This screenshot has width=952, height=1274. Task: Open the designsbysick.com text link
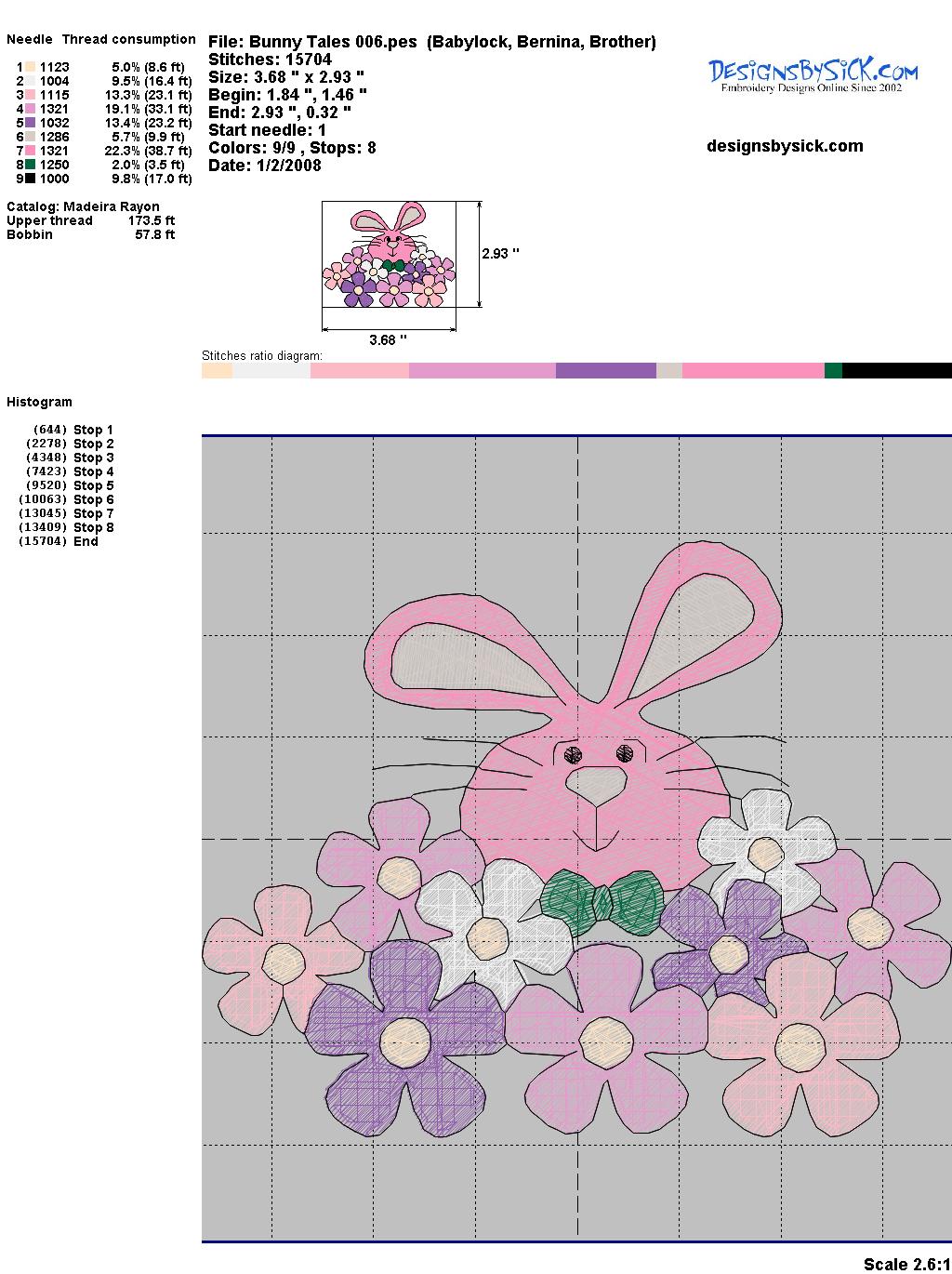pos(785,146)
